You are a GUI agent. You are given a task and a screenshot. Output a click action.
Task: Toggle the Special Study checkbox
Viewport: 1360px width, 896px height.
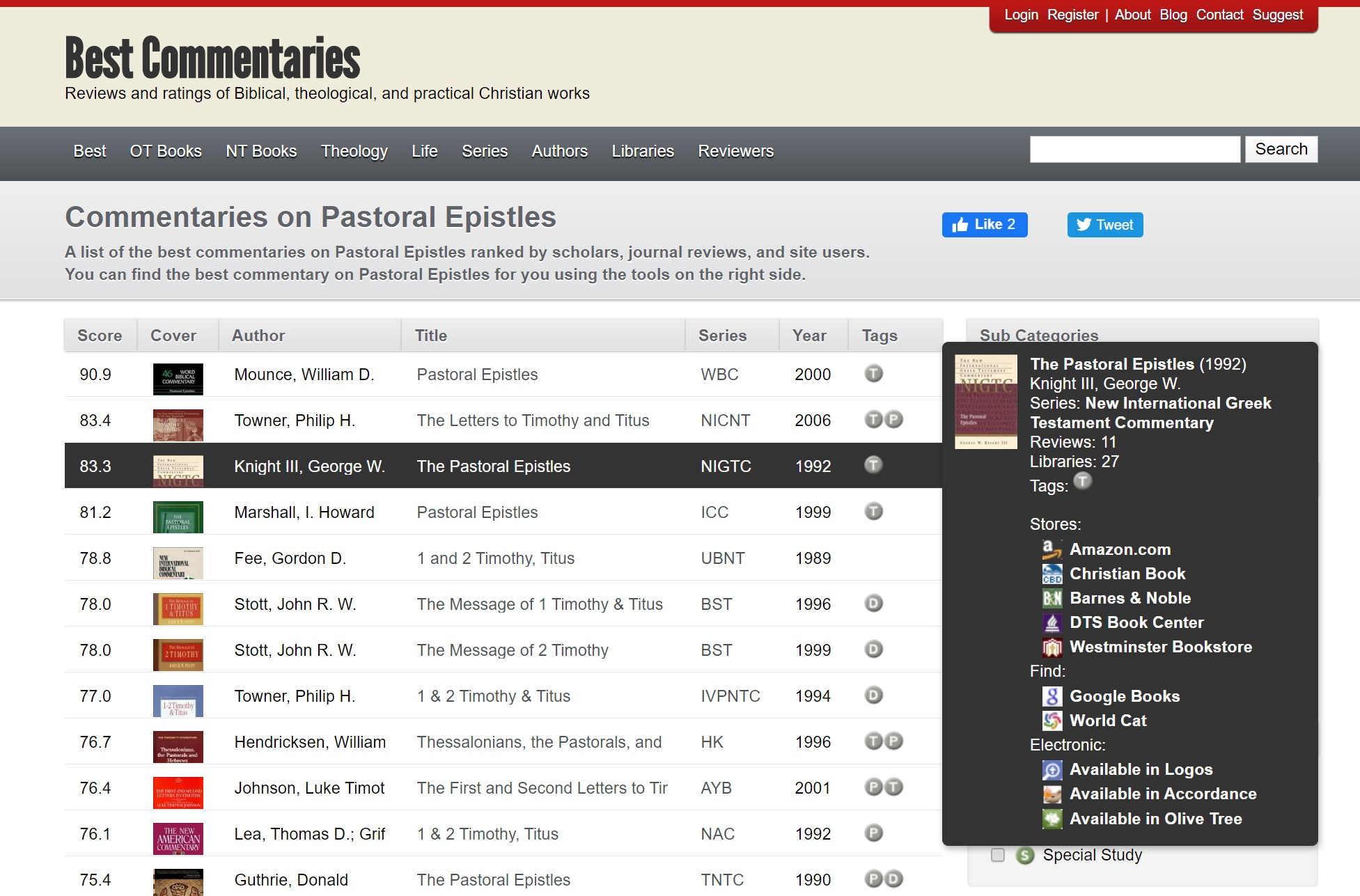997,855
